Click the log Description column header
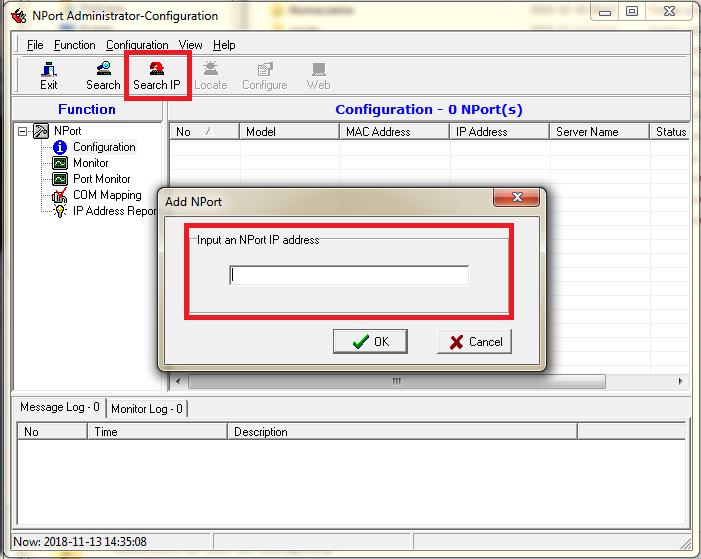 (x=403, y=432)
